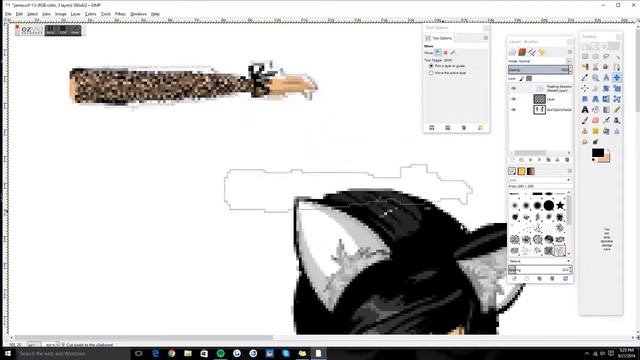Select the Ellipse Select tool
640x360 pixels.
(596, 56)
